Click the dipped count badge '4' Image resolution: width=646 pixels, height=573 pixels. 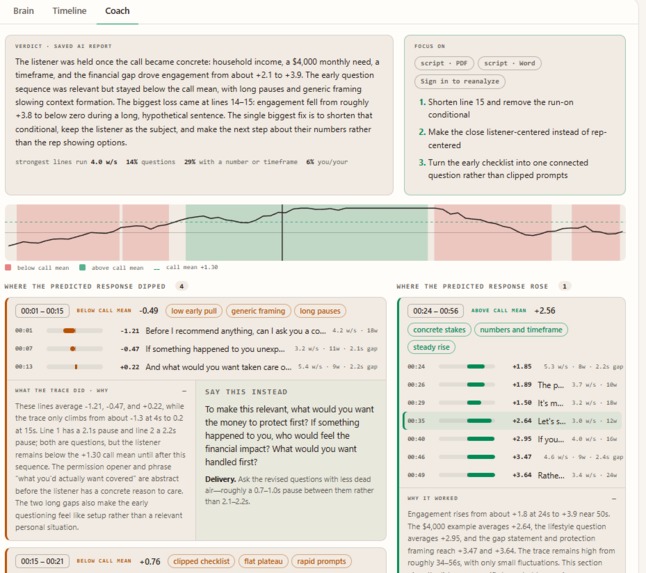pyautogui.click(x=181, y=286)
